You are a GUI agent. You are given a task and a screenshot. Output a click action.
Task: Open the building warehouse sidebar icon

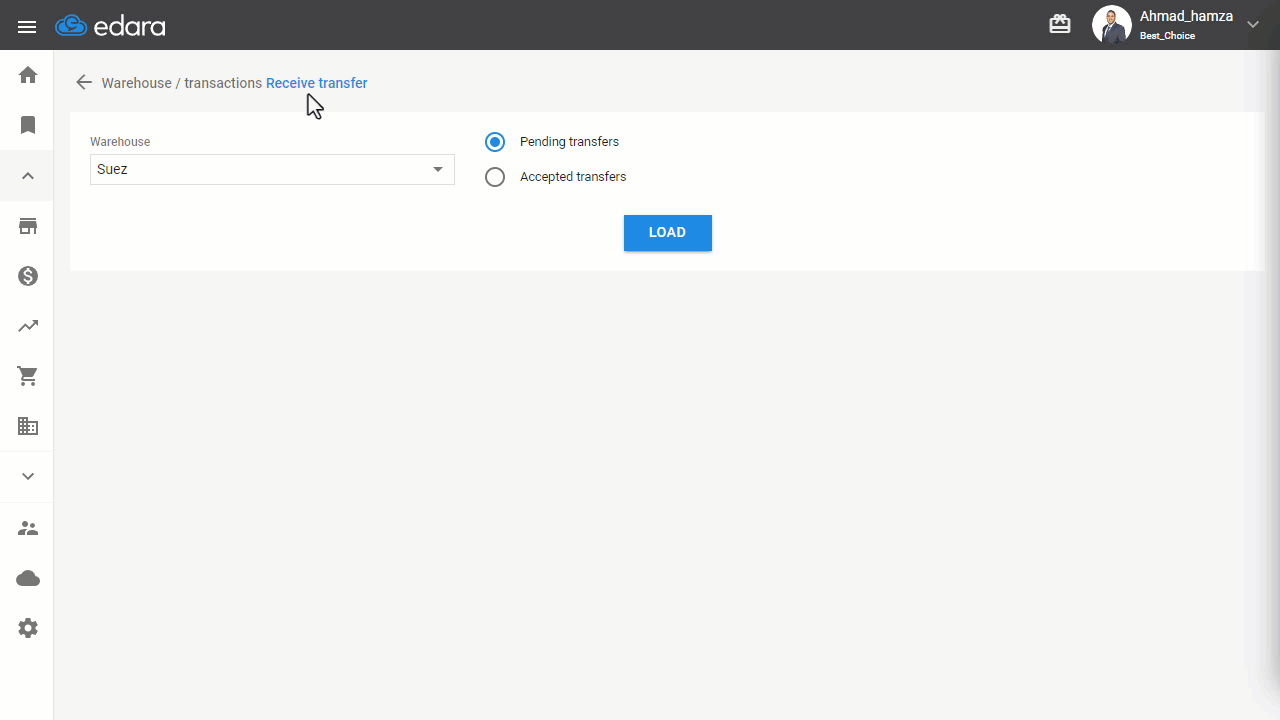pyautogui.click(x=28, y=426)
